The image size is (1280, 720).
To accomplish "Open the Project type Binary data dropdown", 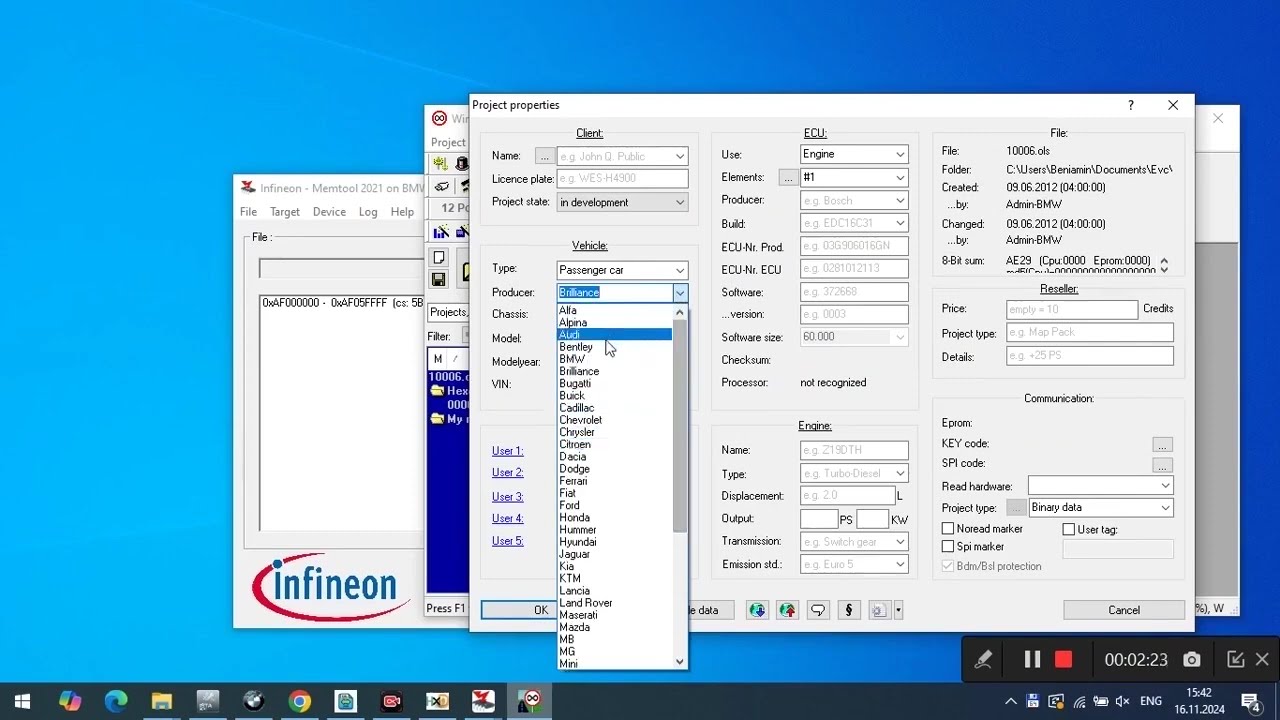I will (1165, 508).
